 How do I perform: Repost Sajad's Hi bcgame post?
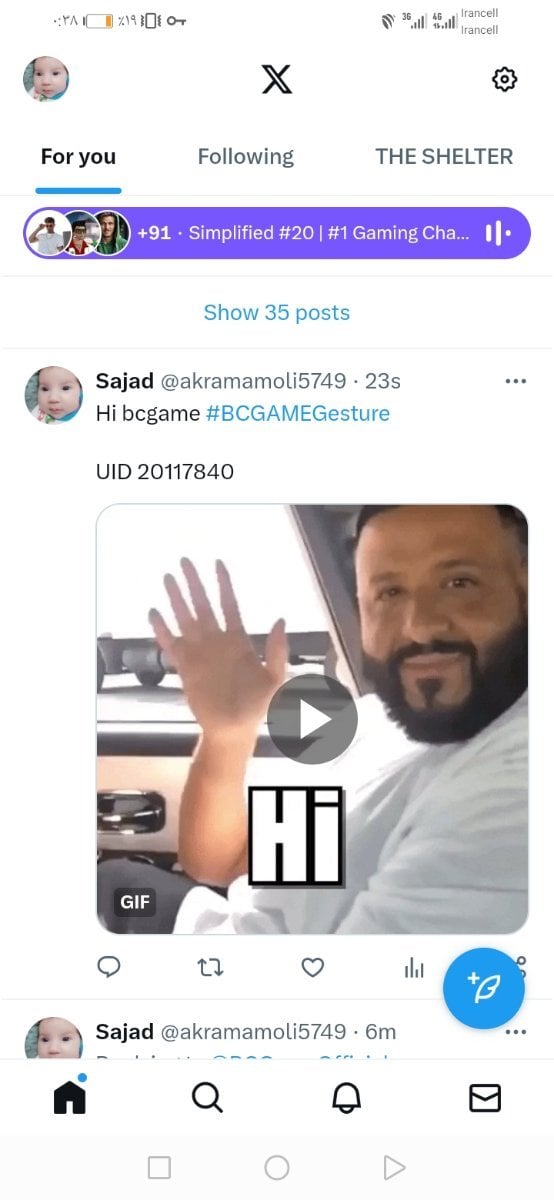click(x=211, y=967)
